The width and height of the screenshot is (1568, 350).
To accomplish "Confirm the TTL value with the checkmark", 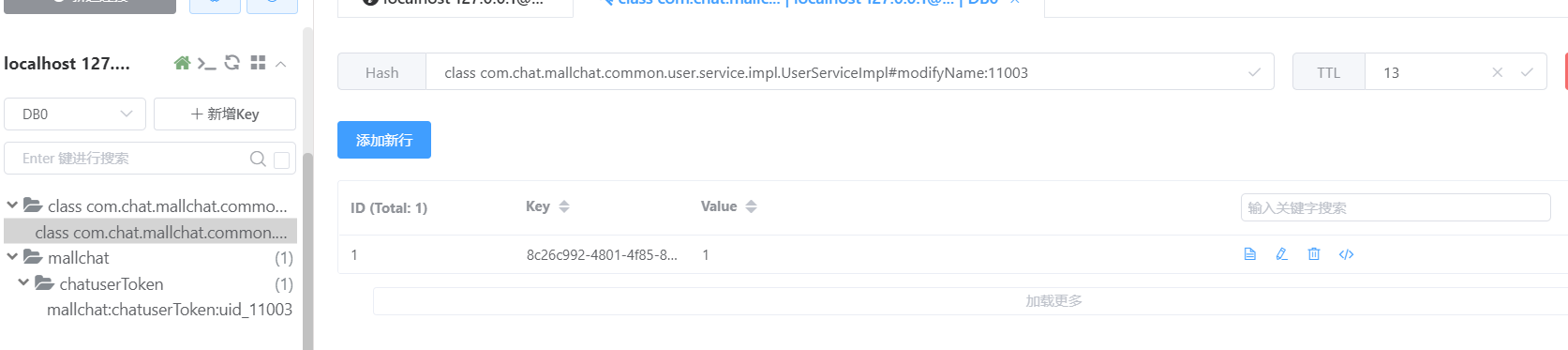I will [1527, 72].
